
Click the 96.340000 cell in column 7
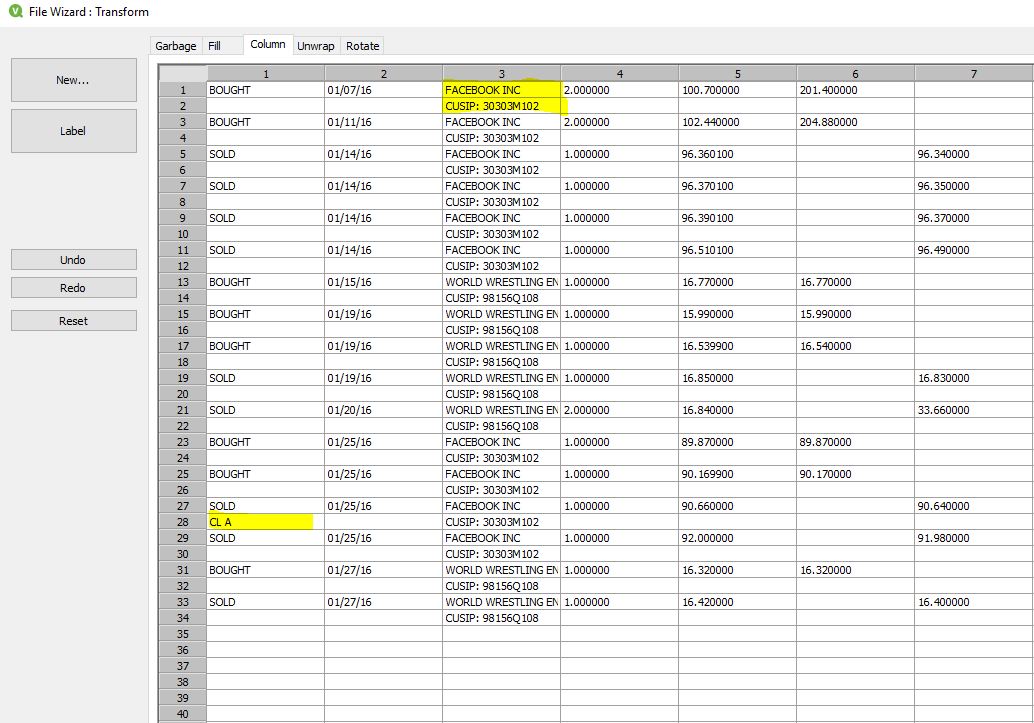click(974, 154)
